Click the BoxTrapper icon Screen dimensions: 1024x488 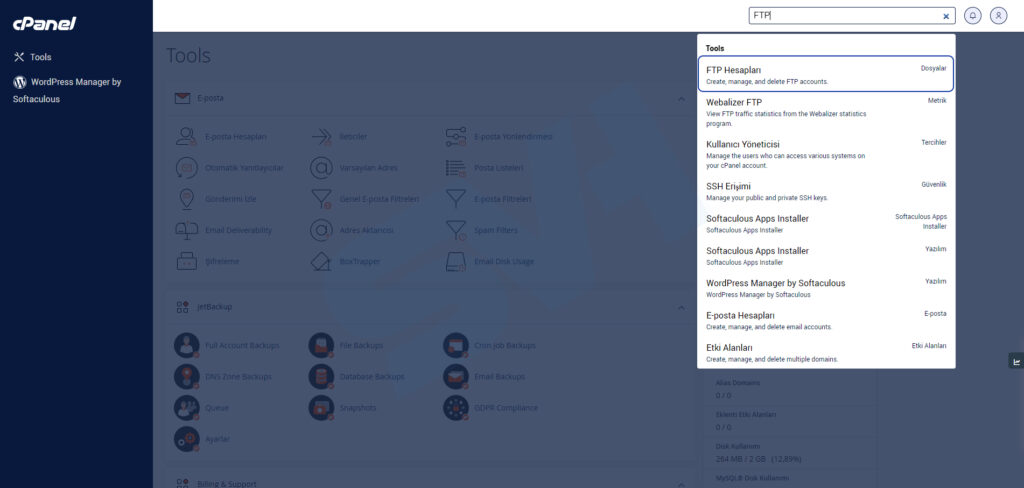321,261
